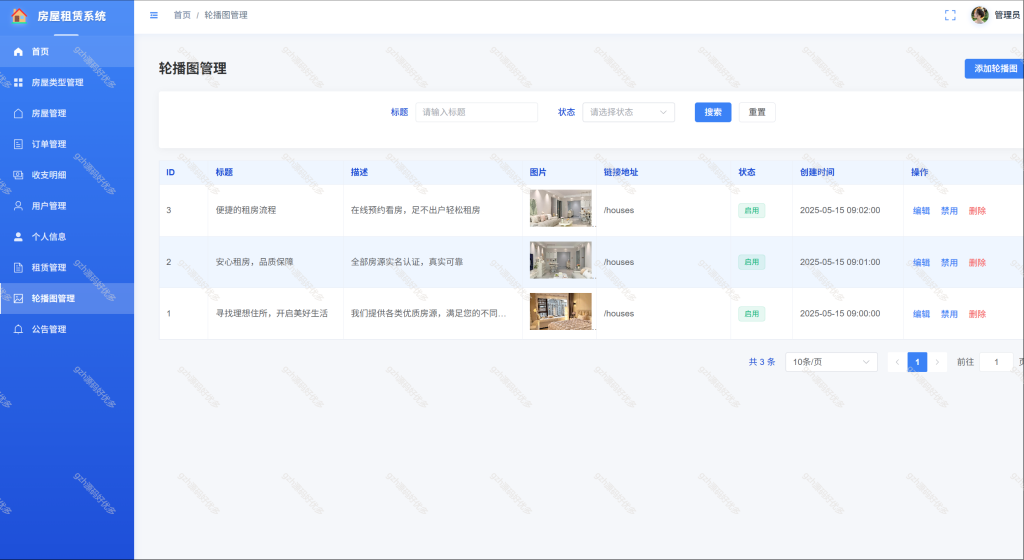Edit the 寻找理想住所 row
Viewport: 1024px width, 560px height.
(921, 314)
